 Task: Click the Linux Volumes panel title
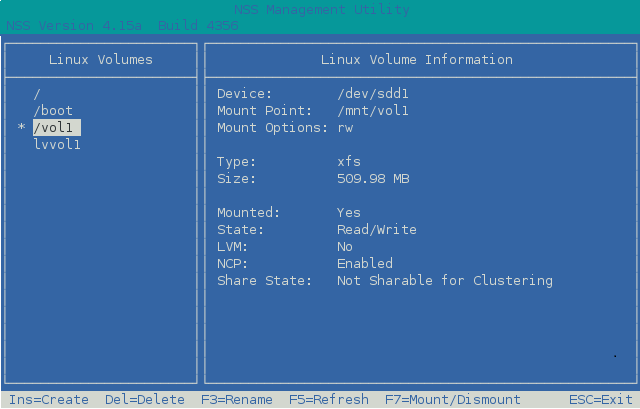pyautogui.click(x=101, y=59)
